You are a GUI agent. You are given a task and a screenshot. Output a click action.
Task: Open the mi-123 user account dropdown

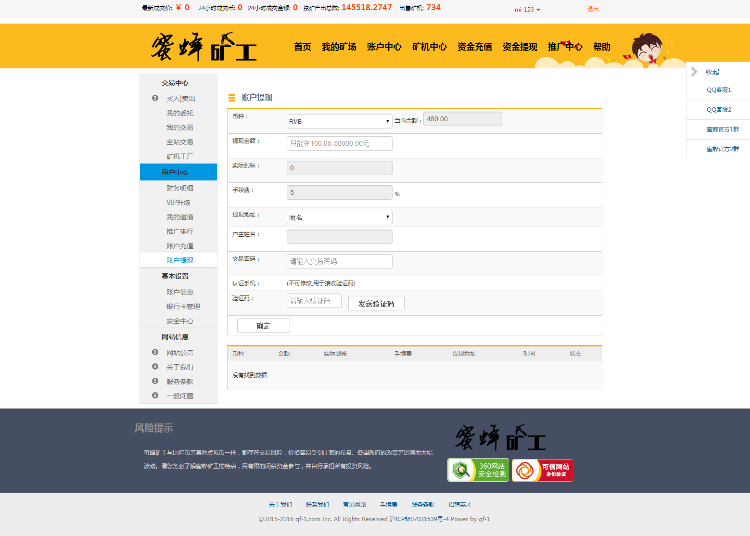[x=527, y=10]
